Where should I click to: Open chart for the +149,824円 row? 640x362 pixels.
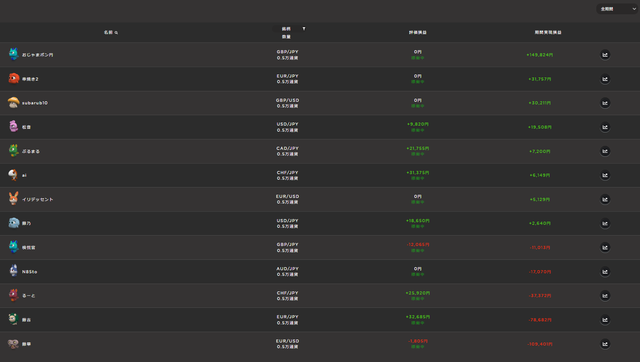pyautogui.click(x=605, y=55)
